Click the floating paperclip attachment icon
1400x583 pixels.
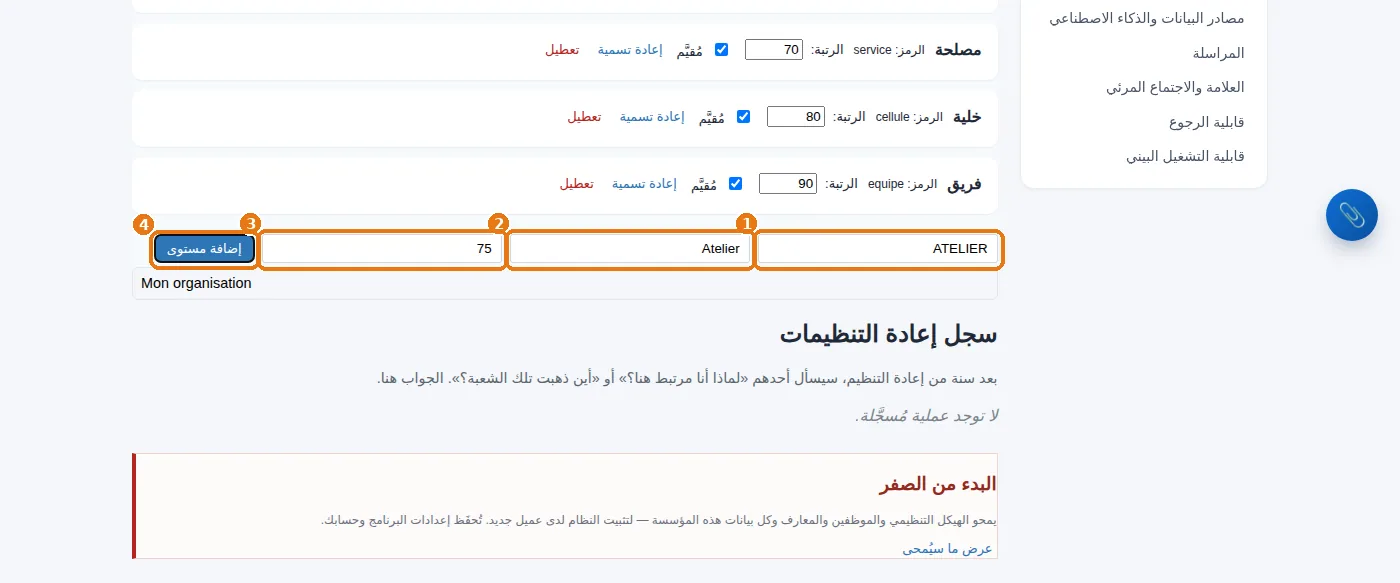tap(1351, 215)
